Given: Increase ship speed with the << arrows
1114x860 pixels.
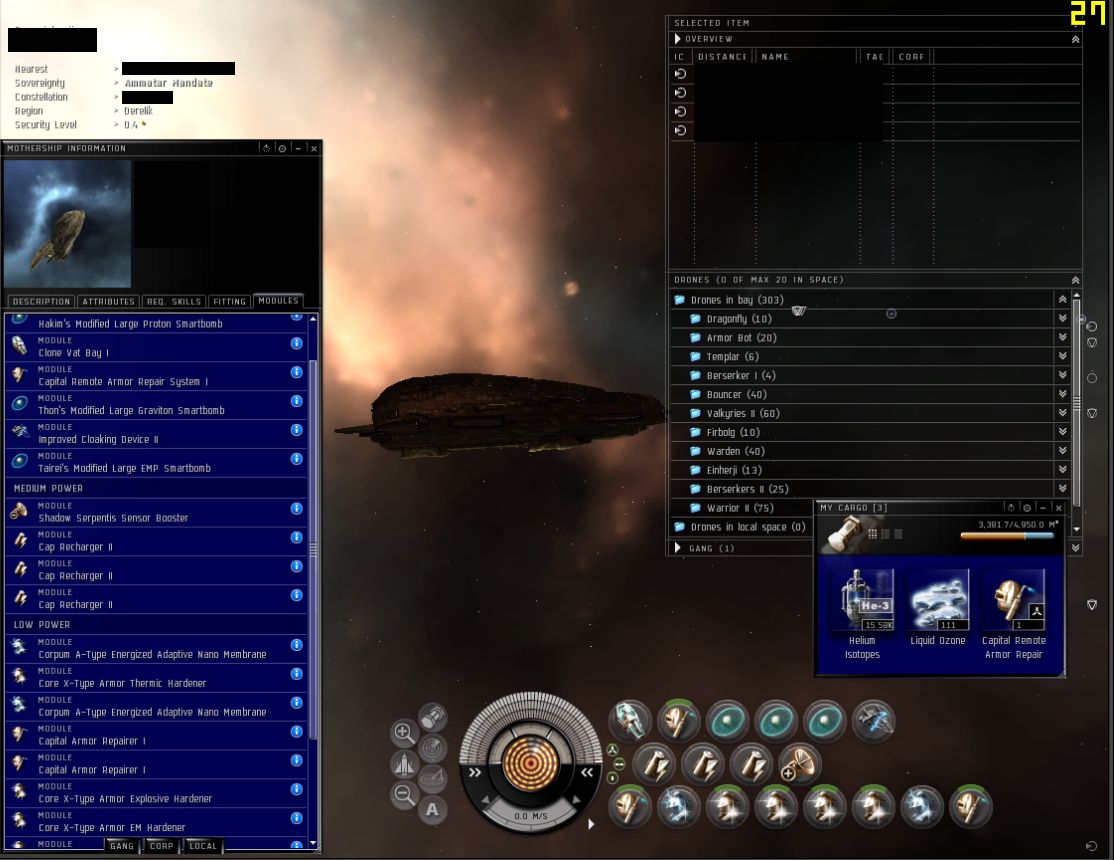Looking at the screenshot, I should [x=587, y=773].
